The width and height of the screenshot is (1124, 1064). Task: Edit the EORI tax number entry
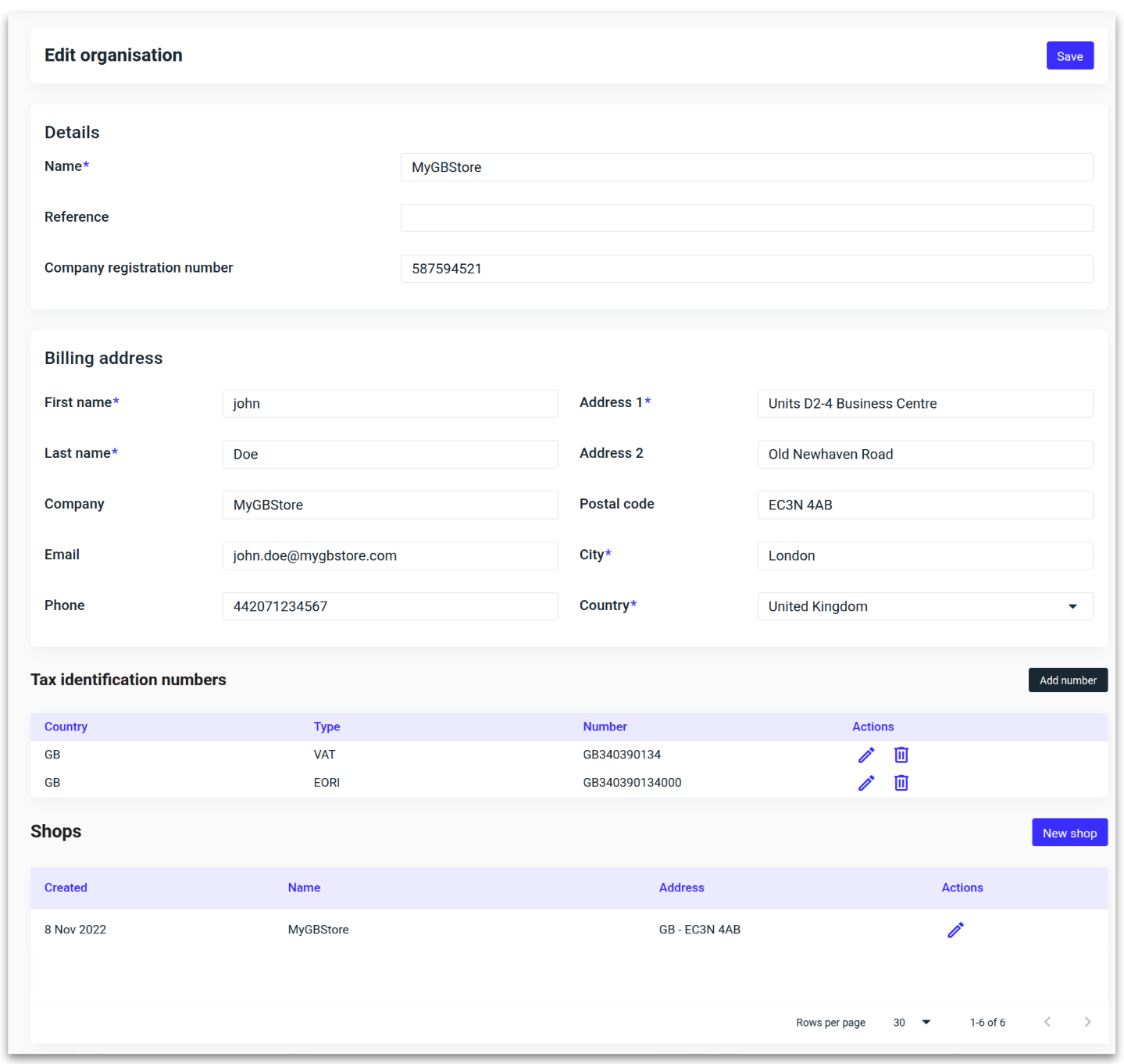point(865,783)
